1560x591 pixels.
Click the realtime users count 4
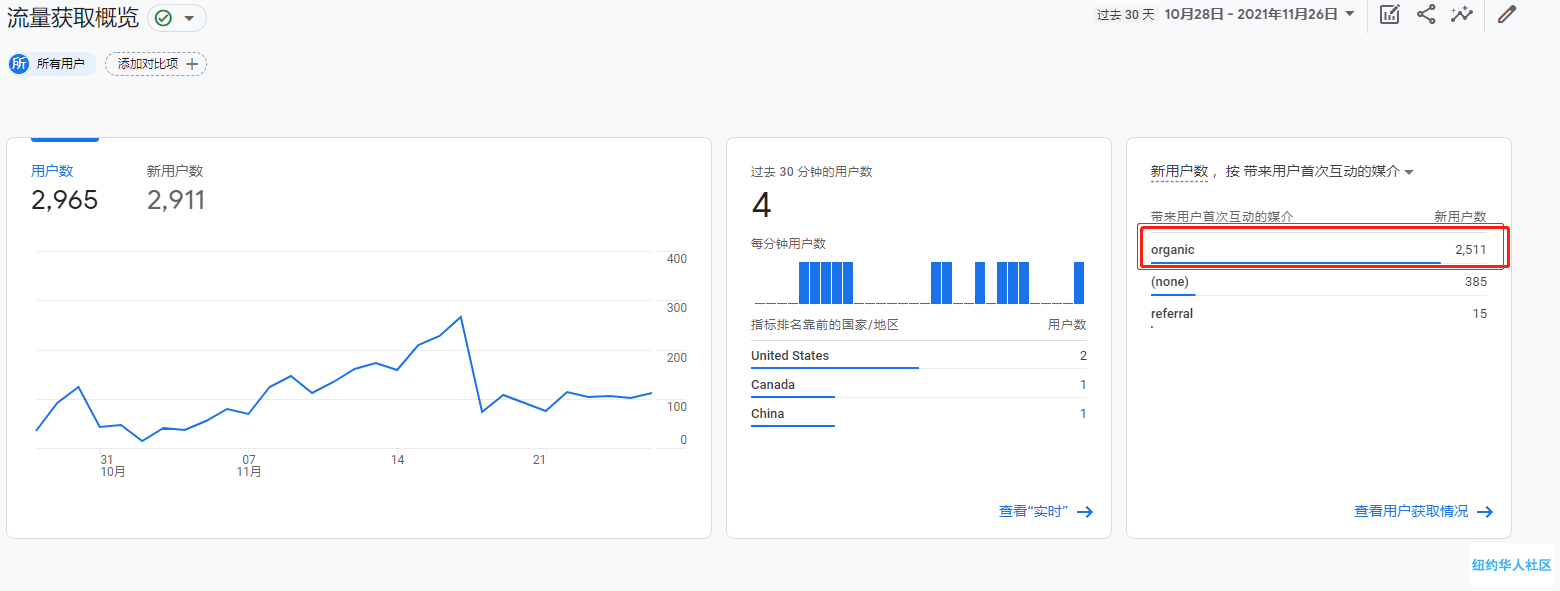point(761,206)
